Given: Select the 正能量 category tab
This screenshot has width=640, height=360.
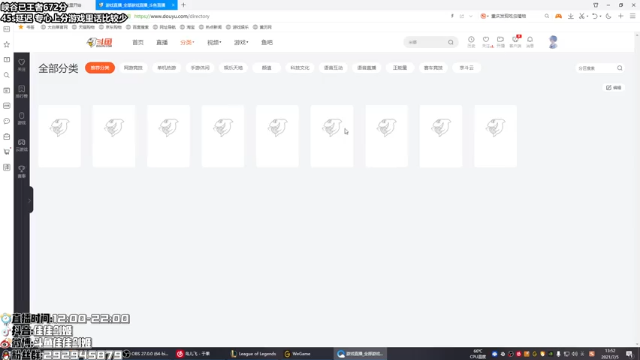Looking at the screenshot, I should pos(400,68).
